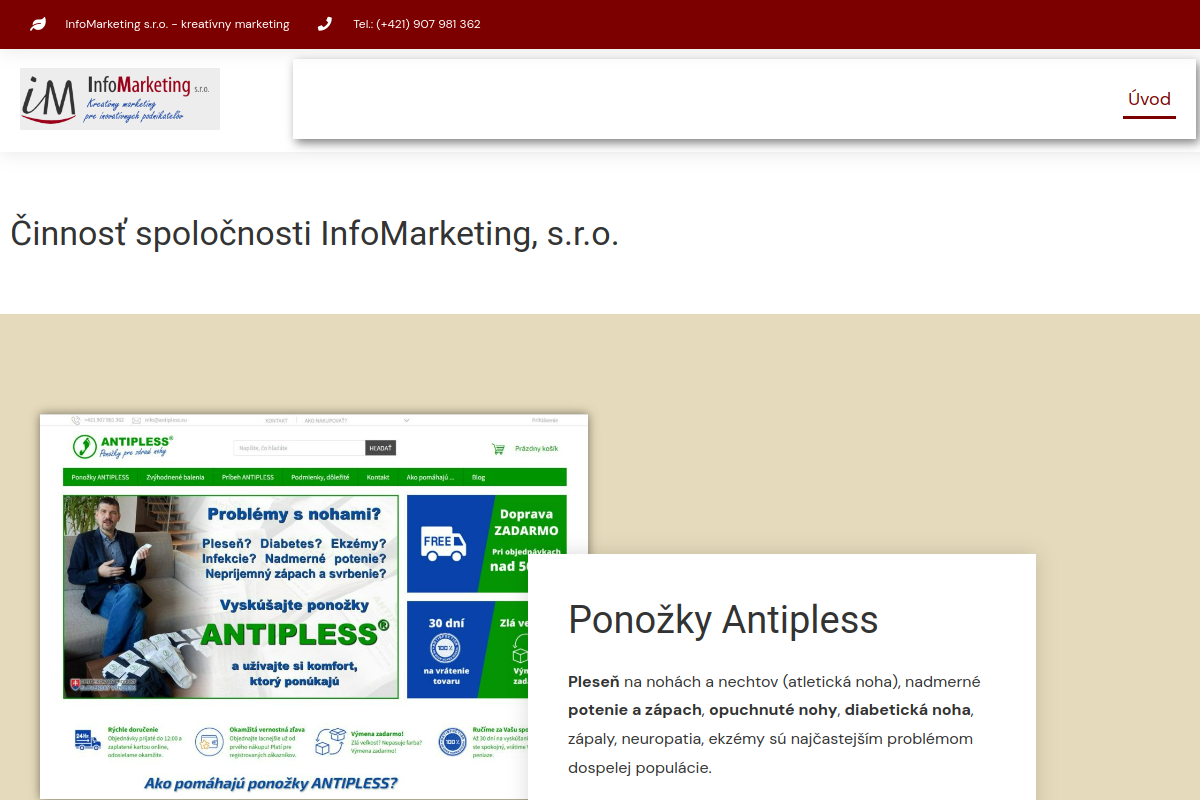The image size is (1200, 800).
Task: Click the bold text opuchnuté nohy
Action: (x=772, y=710)
